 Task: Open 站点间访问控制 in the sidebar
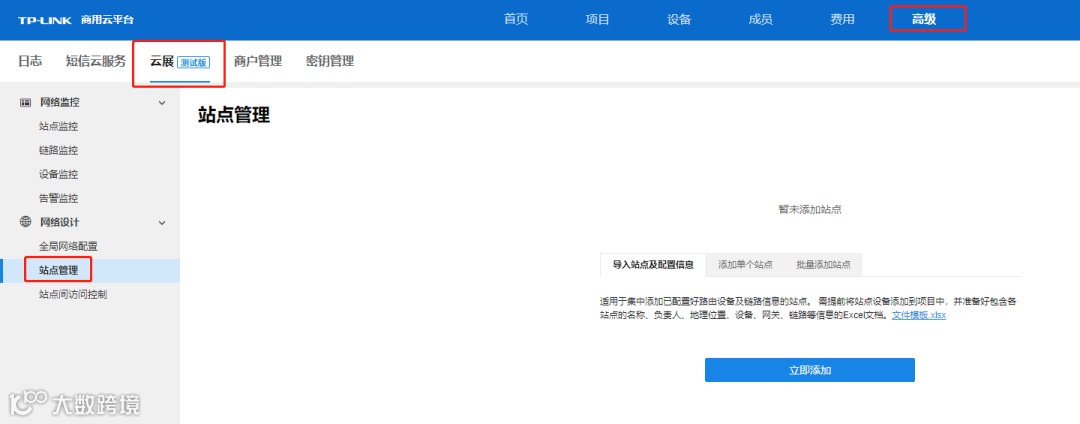73,295
